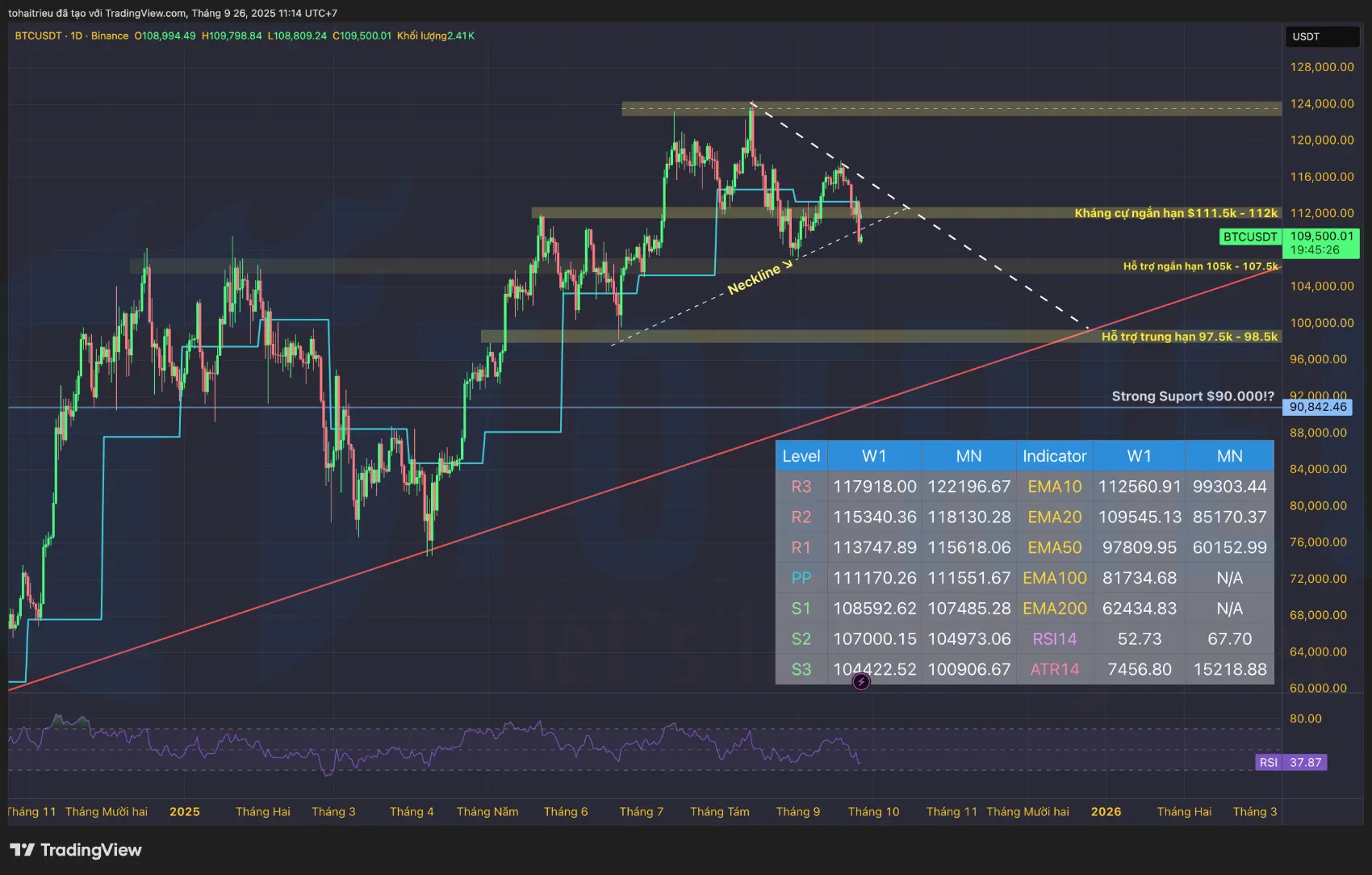
Task: Click the S3 monthly value 100906.67
Action: point(968,669)
